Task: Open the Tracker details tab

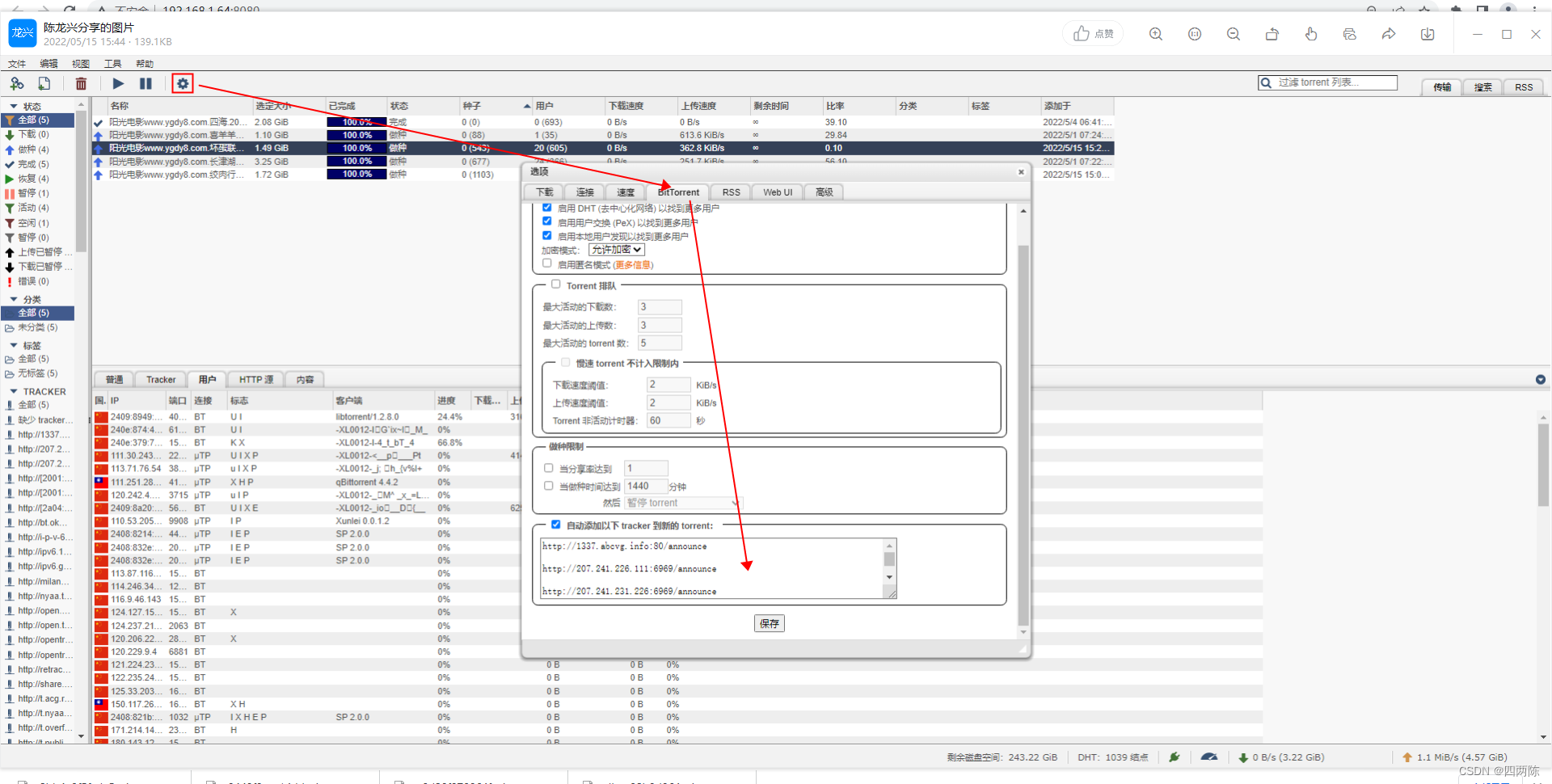Action: [x=161, y=380]
